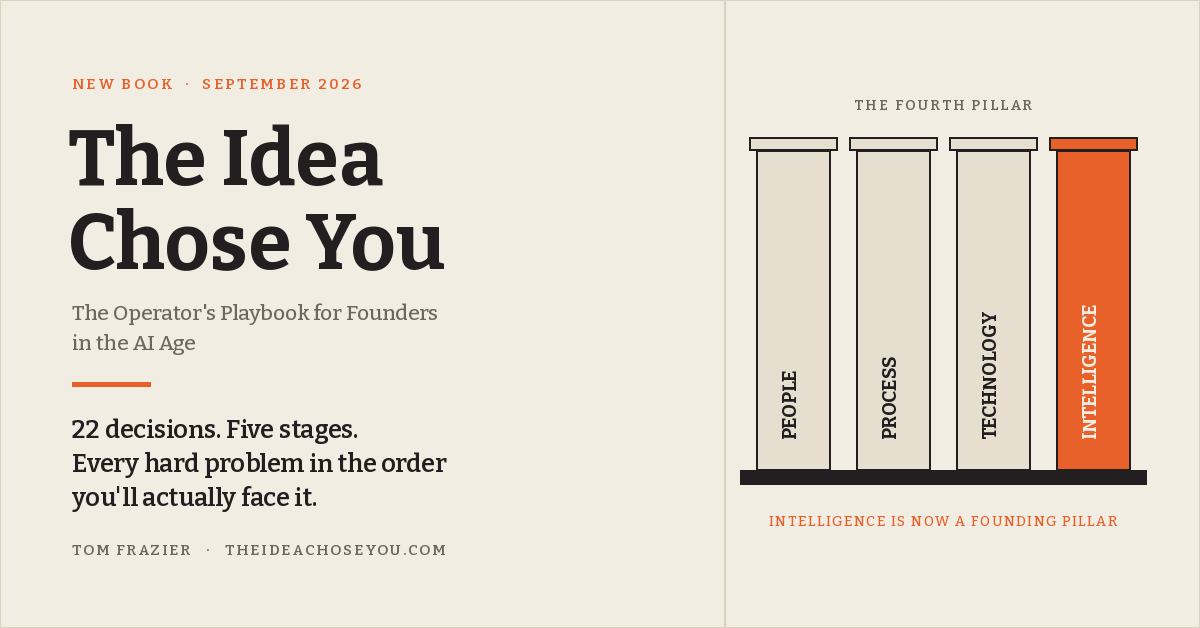This screenshot has height=628, width=1200.
Task: Click the 22 decisions. Five stages. text
Action: (215, 430)
